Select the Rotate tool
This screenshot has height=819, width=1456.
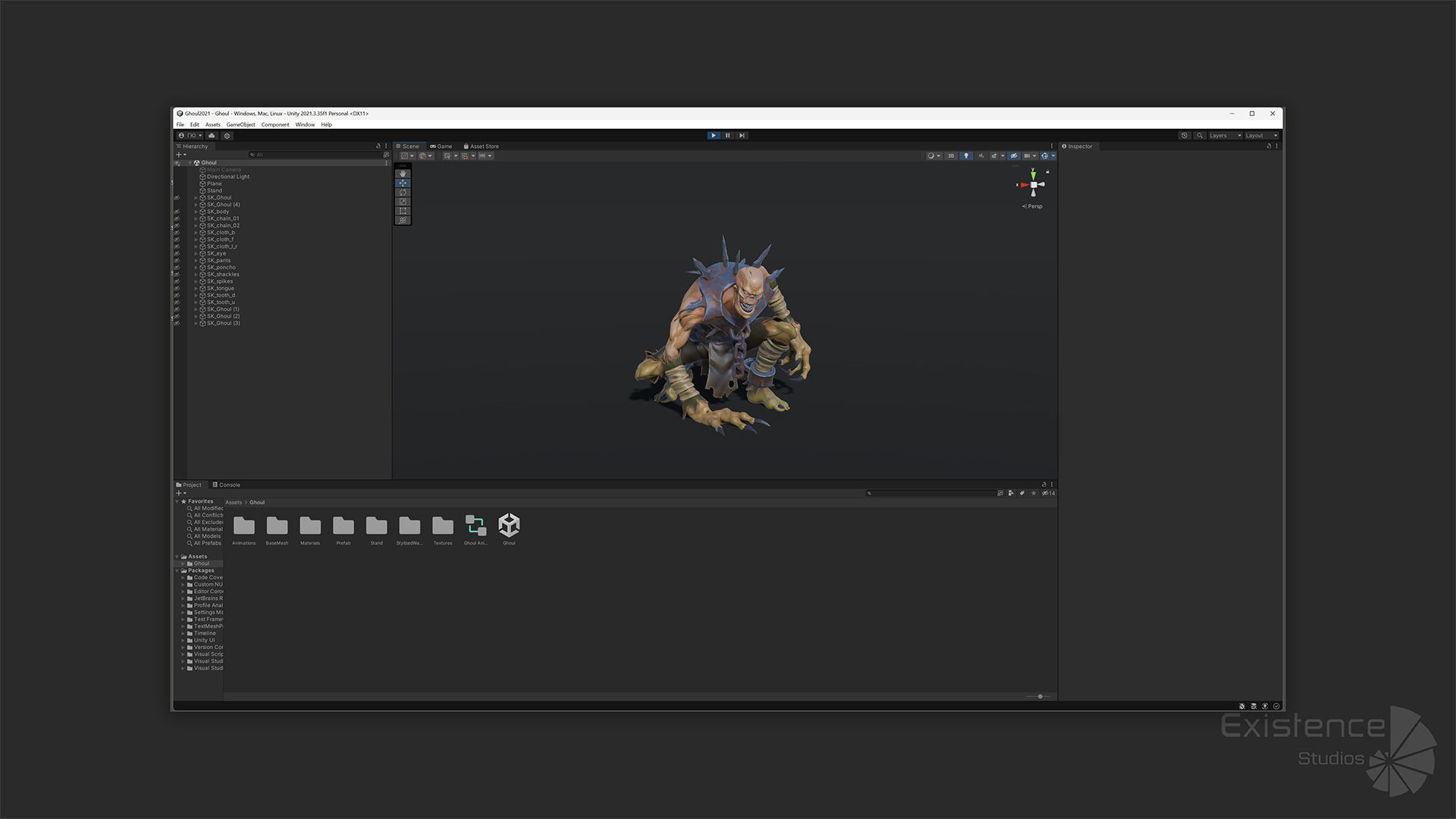[x=403, y=193]
